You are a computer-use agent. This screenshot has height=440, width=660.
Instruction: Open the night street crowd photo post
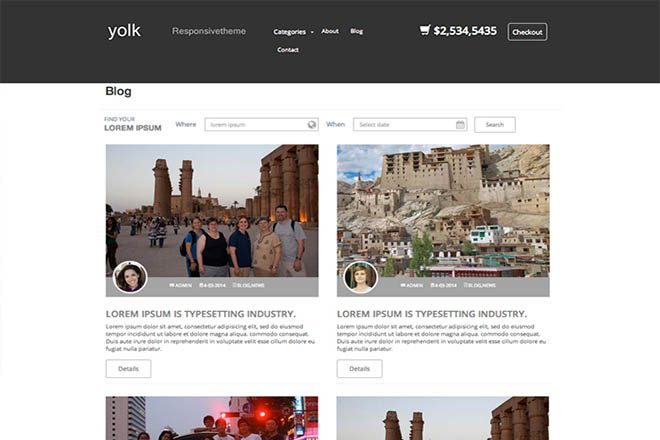point(212,418)
